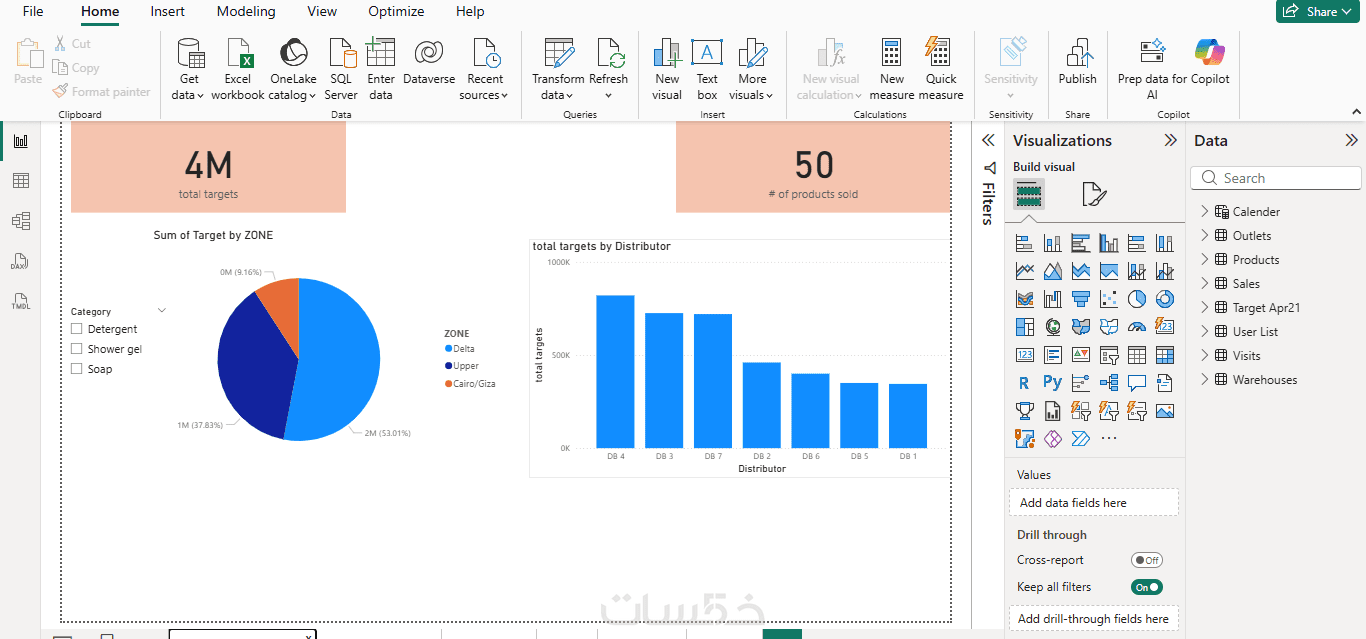Image resolution: width=1366 pixels, height=639 pixels.
Task: Select the Python visual icon
Action: pos(1052,382)
